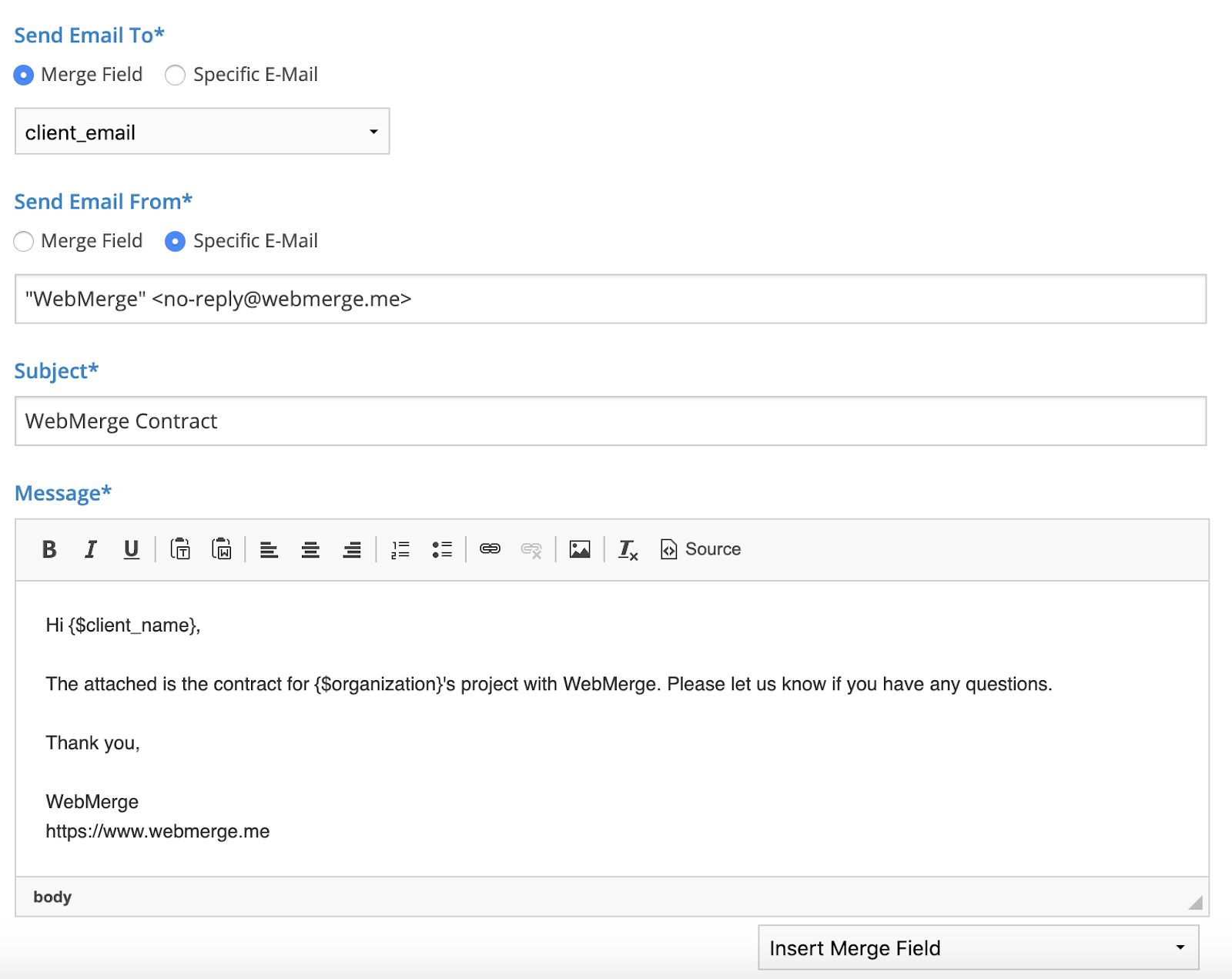Image resolution: width=1232 pixels, height=979 pixels.
Task: Click the Send Email To* heading
Action: (89, 35)
